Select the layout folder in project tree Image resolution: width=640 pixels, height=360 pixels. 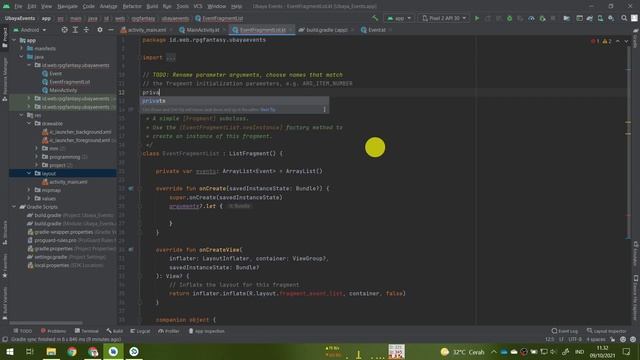point(62,173)
